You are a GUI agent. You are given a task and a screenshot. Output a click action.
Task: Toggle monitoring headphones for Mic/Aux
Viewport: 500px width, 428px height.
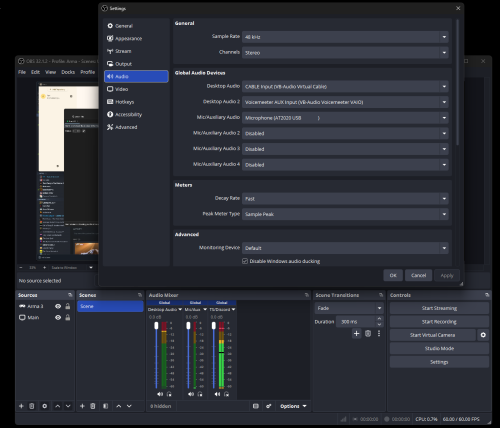(x=200, y=394)
